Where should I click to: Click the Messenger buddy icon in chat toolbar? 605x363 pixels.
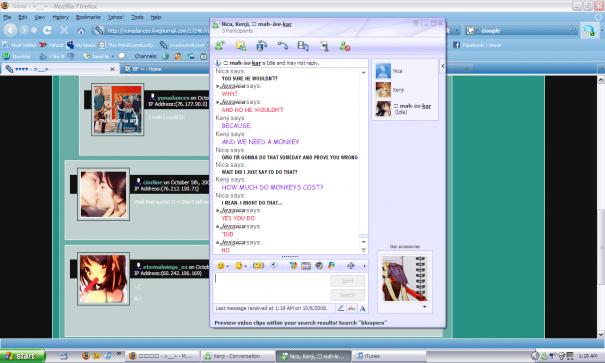tap(331, 265)
